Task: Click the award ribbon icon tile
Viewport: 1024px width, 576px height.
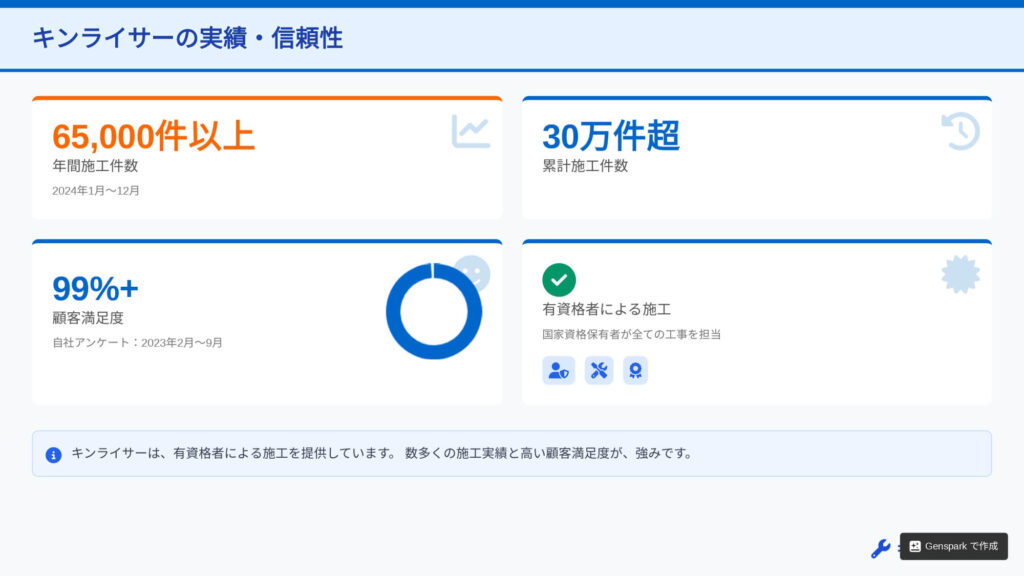Action: [635, 370]
